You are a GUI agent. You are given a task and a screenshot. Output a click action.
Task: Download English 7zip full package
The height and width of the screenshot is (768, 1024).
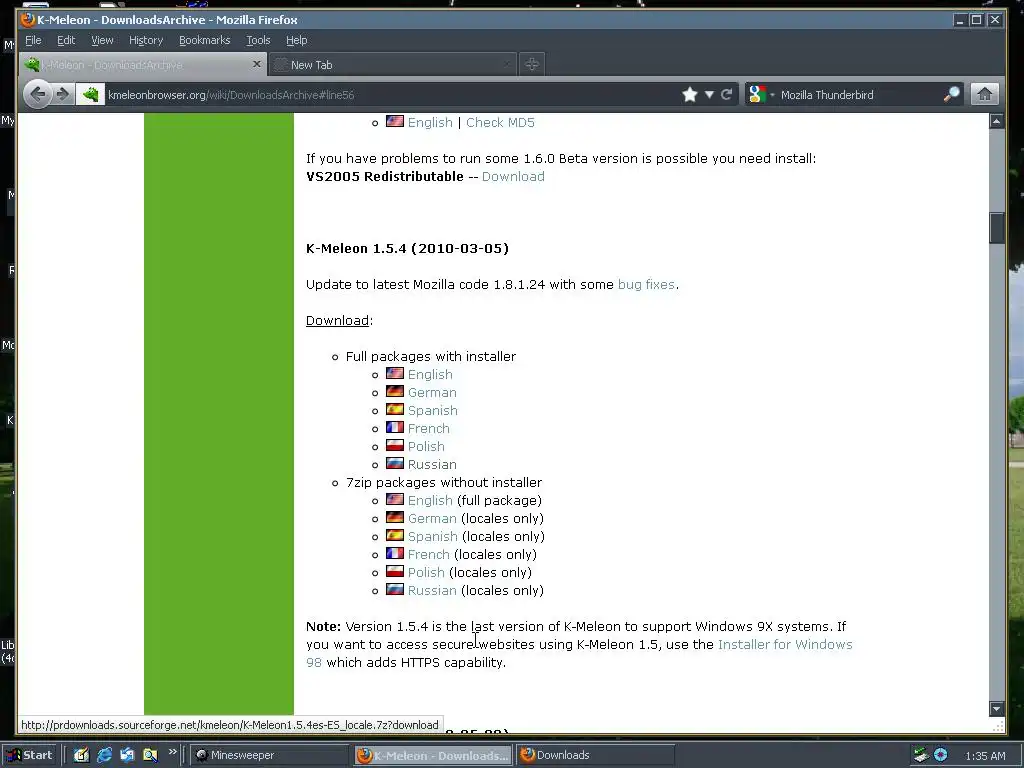point(430,500)
